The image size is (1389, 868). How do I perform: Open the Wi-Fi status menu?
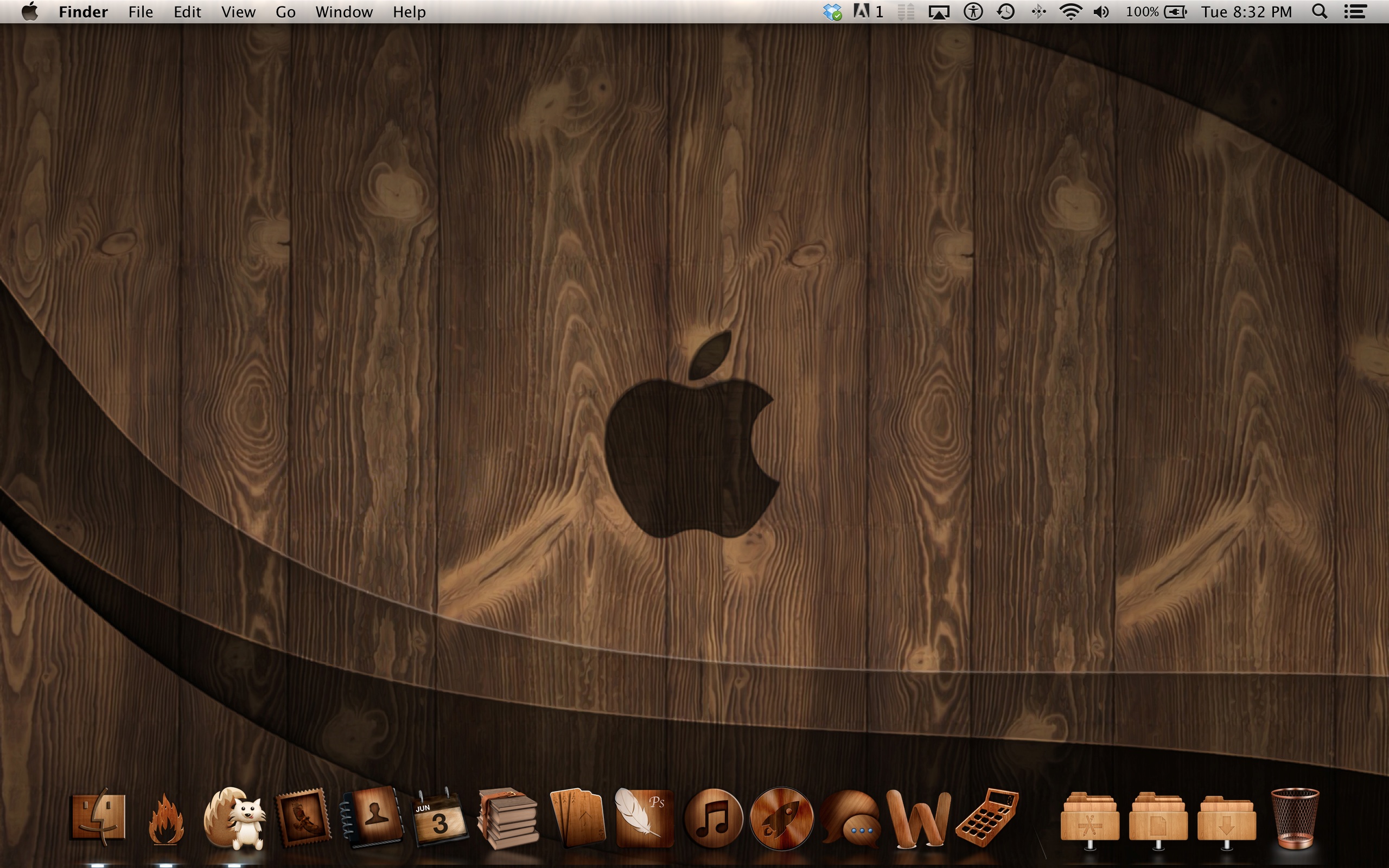(x=1071, y=12)
